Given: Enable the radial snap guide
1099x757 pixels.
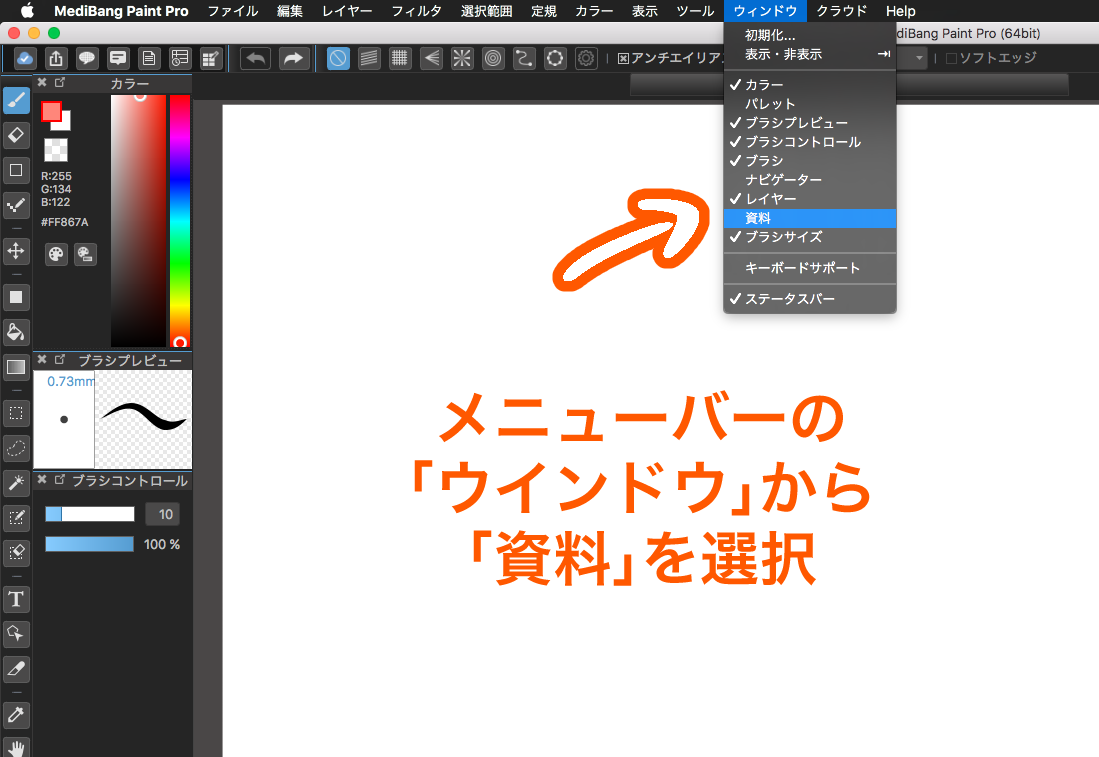Looking at the screenshot, I should tap(462, 58).
